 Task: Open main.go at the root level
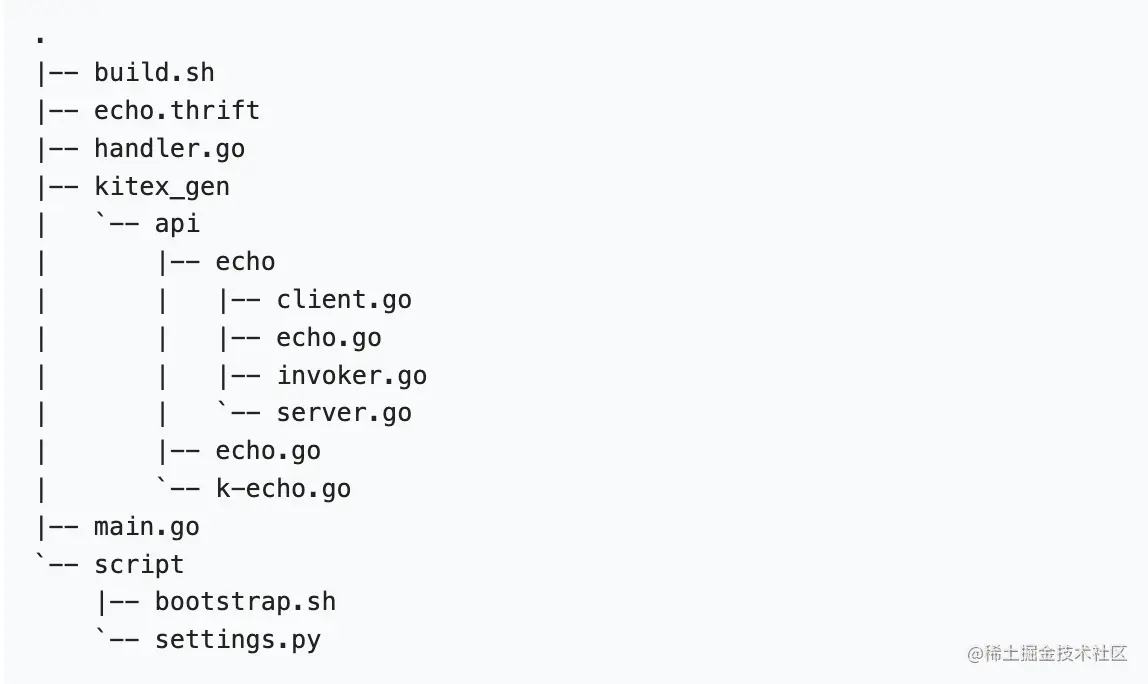pos(146,527)
